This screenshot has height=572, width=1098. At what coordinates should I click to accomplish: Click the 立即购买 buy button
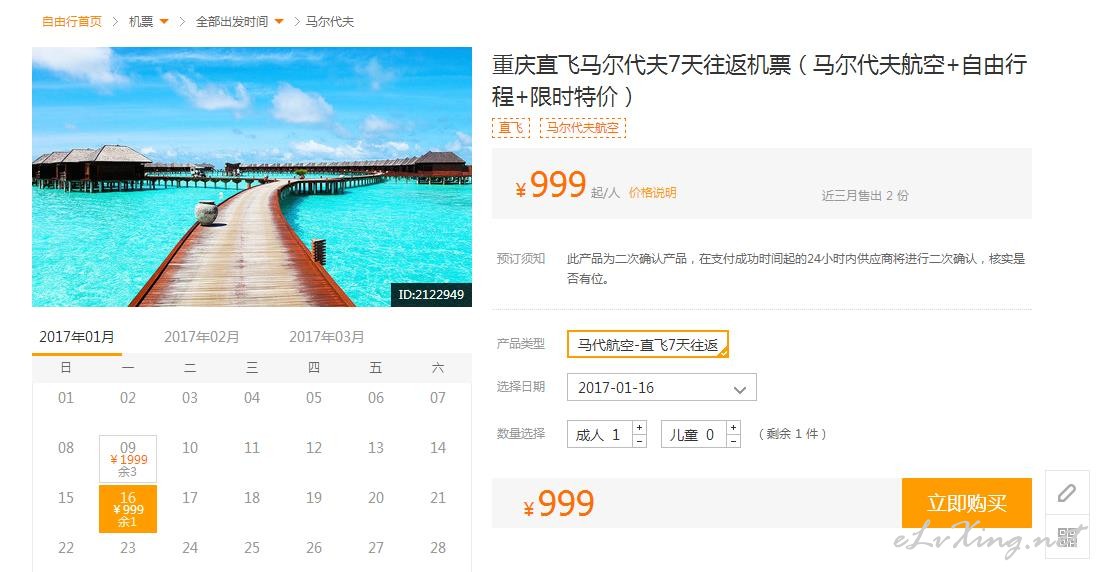pos(966,503)
